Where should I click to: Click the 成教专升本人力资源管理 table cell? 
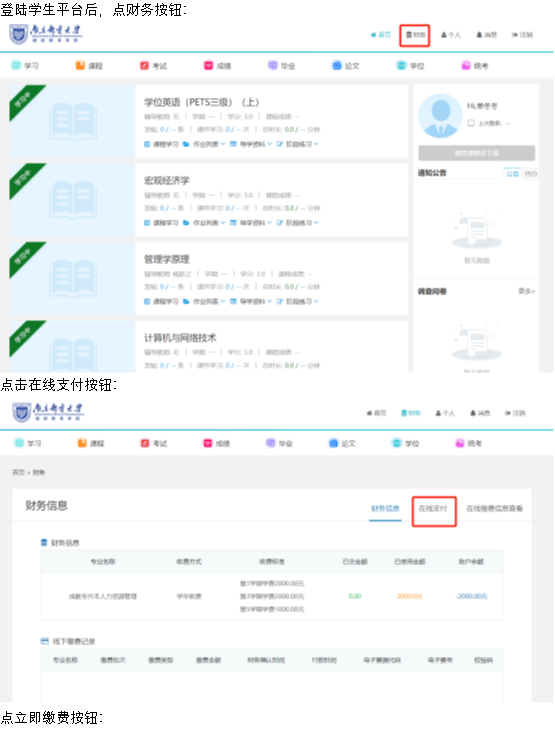(103, 596)
